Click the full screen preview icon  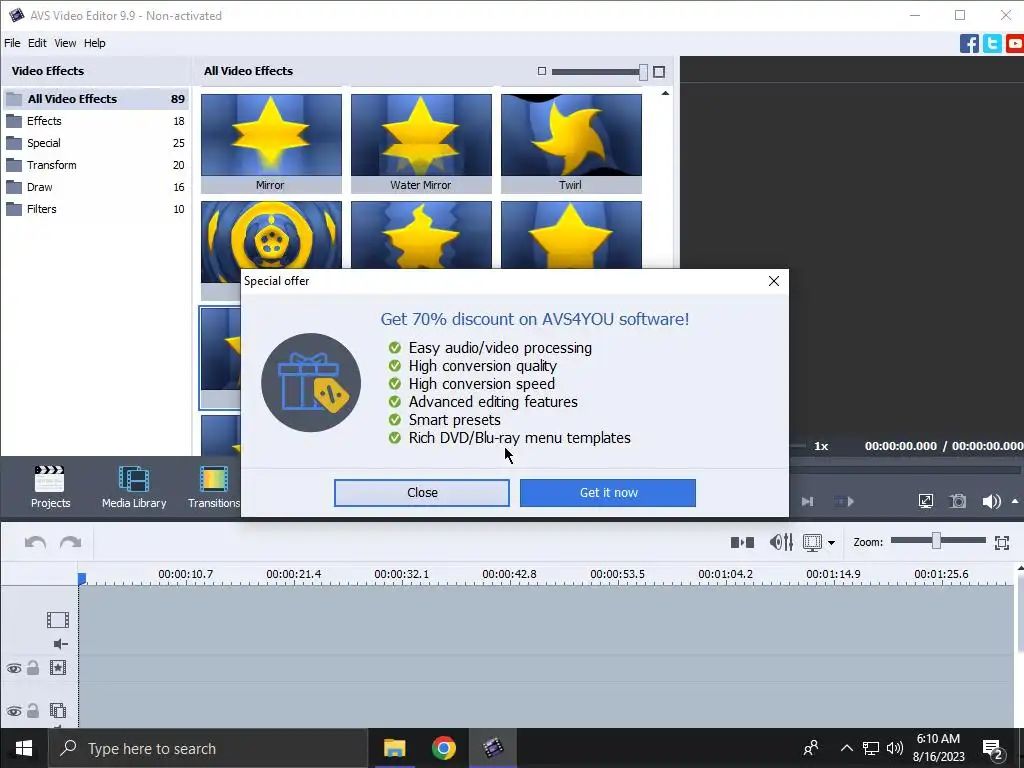click(x=925, y=501)
